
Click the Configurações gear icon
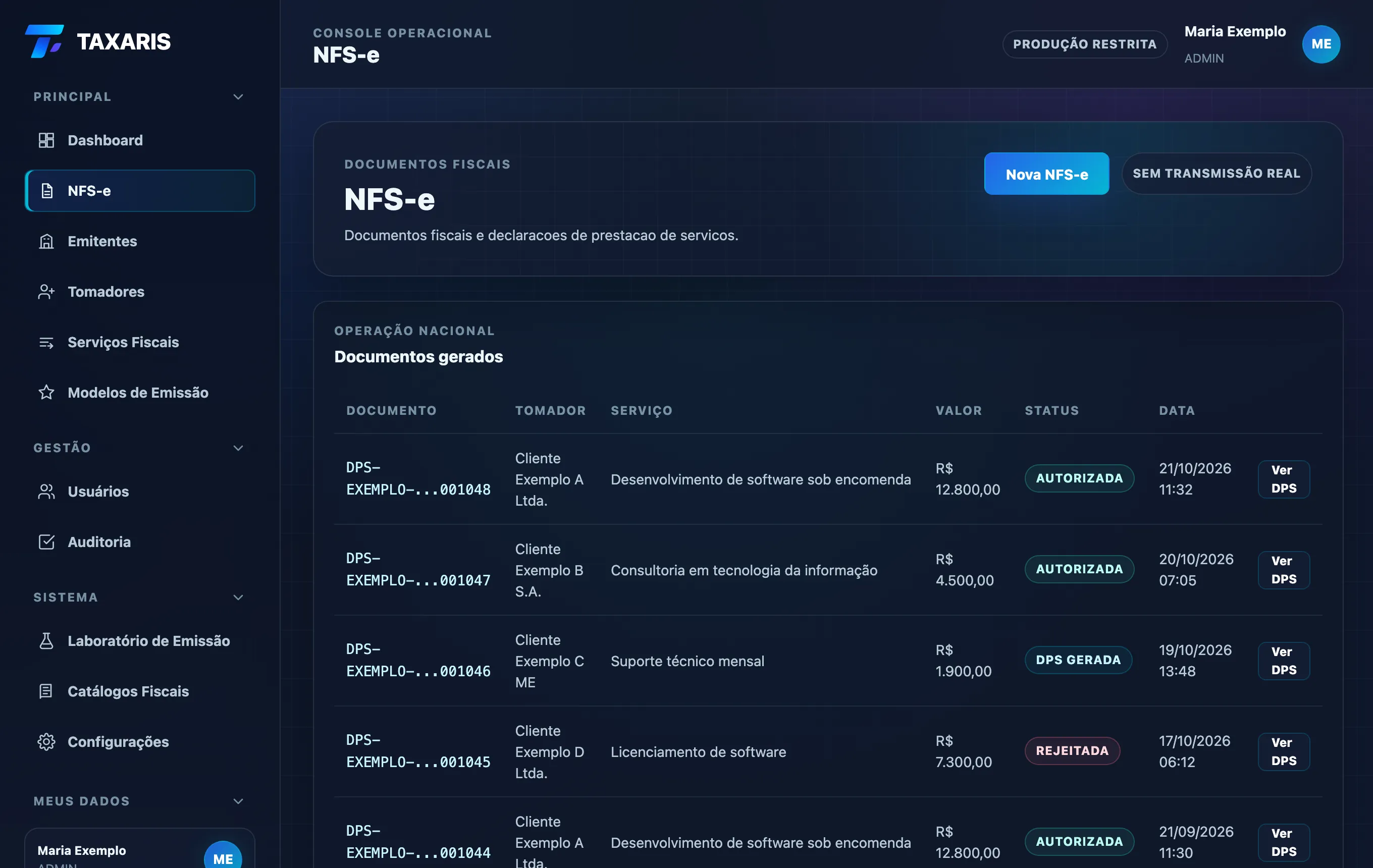tap(46, 741)
